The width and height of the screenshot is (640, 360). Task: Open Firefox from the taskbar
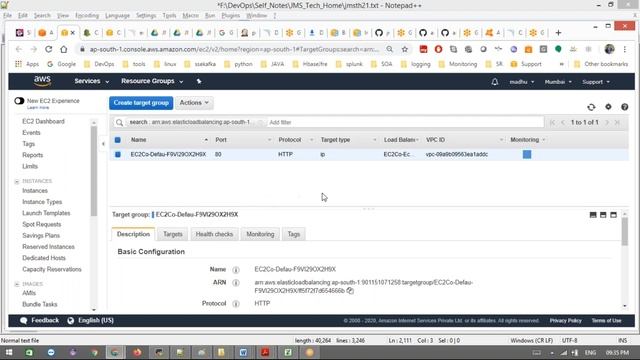137,352
